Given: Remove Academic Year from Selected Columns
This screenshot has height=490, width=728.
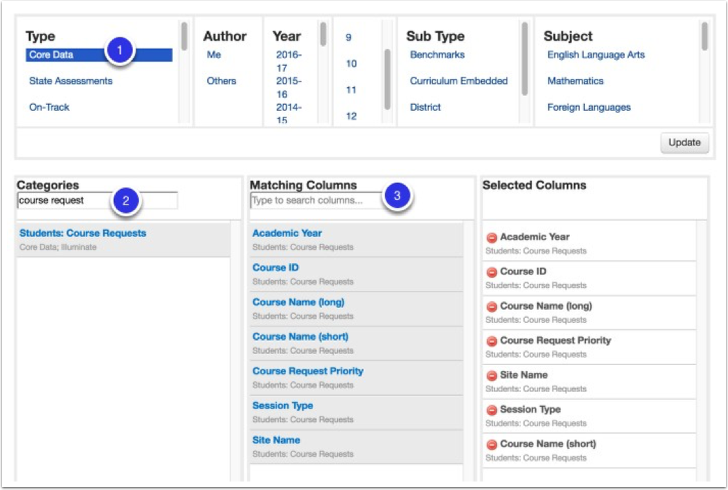Looking at the screenshot, I should coord(492,238).
